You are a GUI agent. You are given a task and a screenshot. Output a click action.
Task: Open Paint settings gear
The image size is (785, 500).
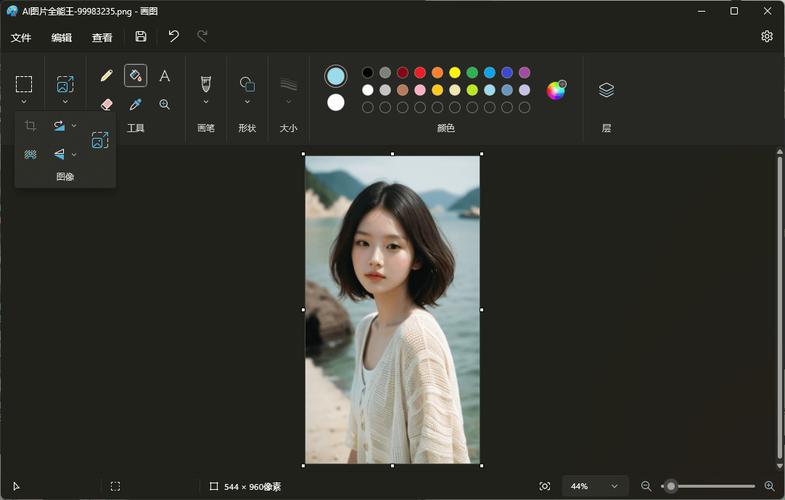pyautogui.click(x=766, y=36)
